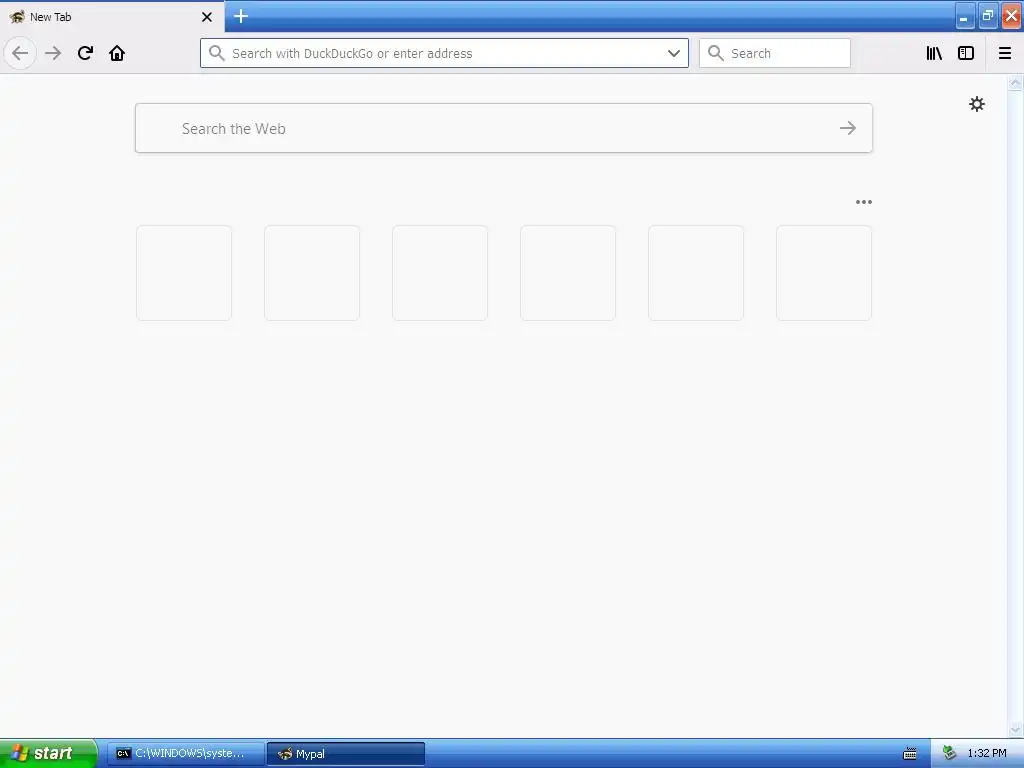The image size is (1024, 768).
Task: Select the fifth empty top site tile
Action: pyautogui.click(x=696, y=273)
